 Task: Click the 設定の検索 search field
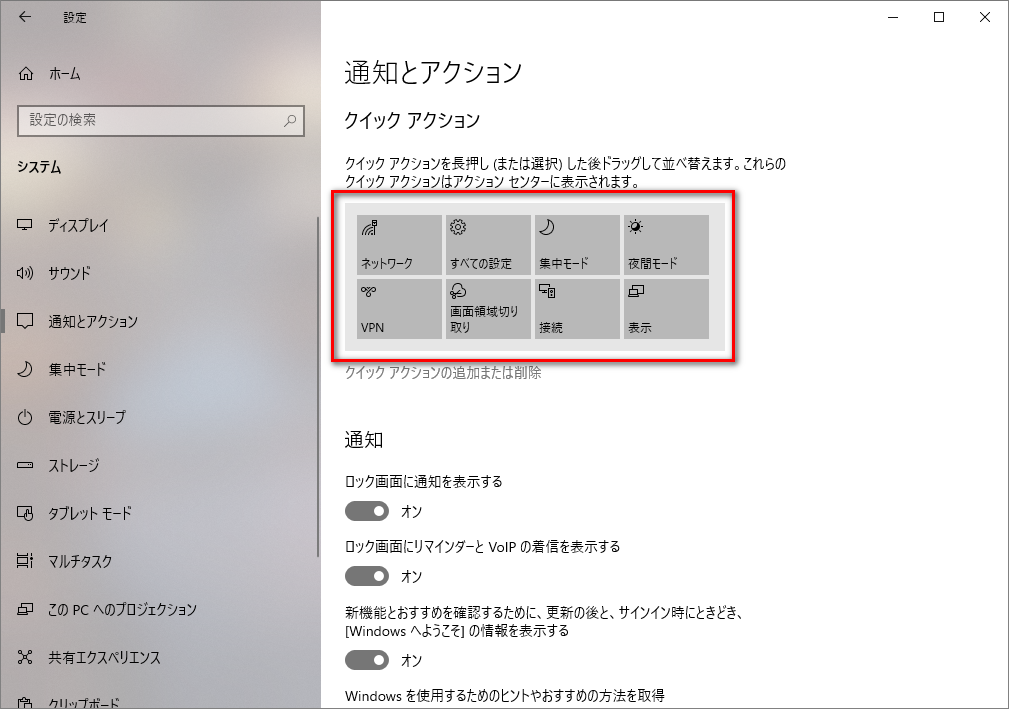coord(150,120)
